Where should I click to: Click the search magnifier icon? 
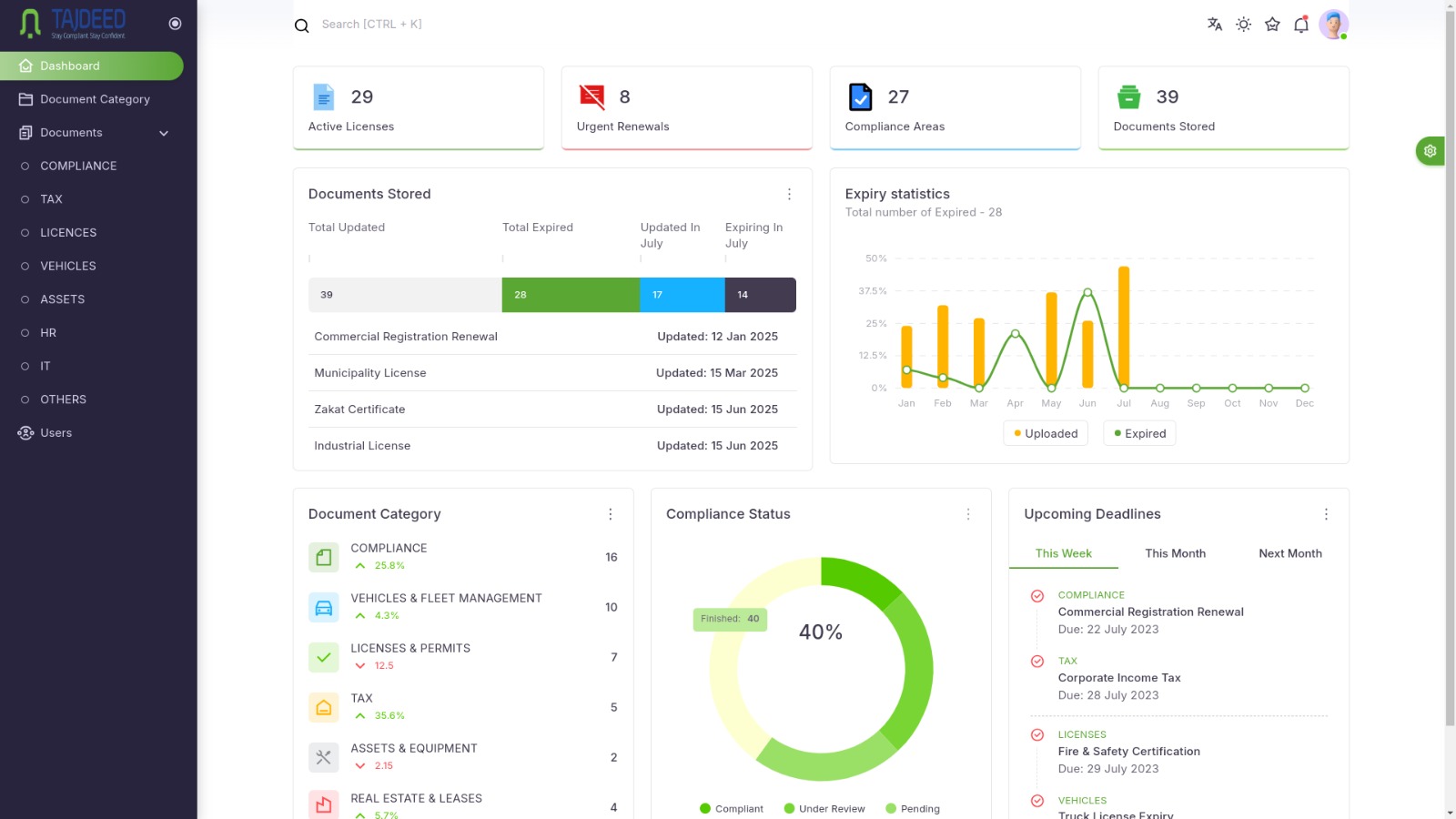[302, 25]
